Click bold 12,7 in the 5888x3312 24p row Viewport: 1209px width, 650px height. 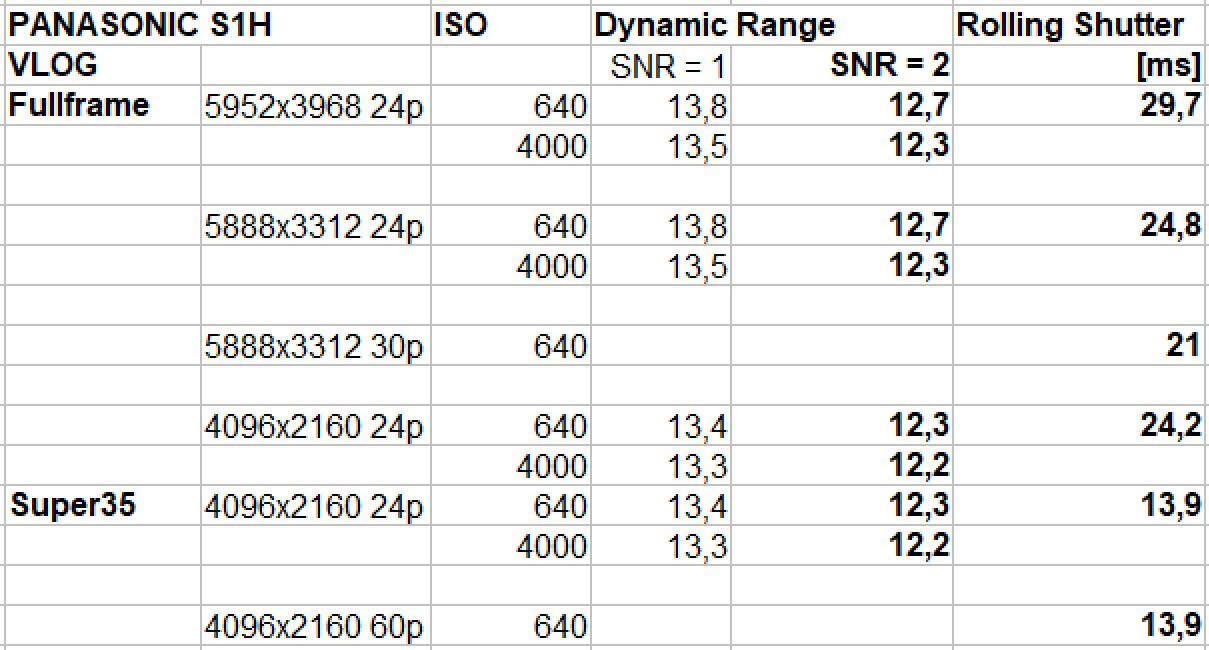point(919,226)
